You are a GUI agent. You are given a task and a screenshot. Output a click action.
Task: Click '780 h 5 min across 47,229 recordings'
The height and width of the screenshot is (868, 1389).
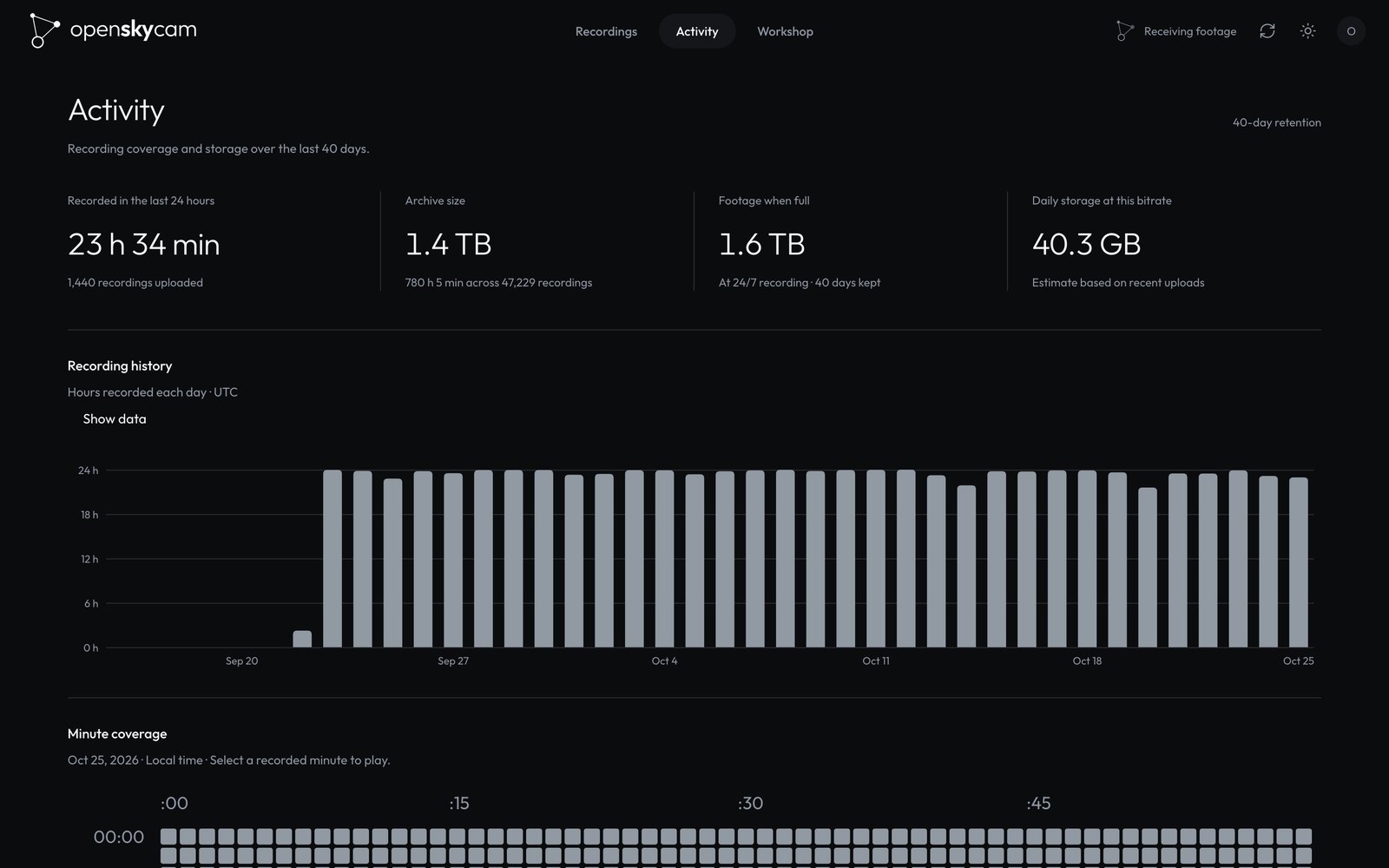[499, 283]
